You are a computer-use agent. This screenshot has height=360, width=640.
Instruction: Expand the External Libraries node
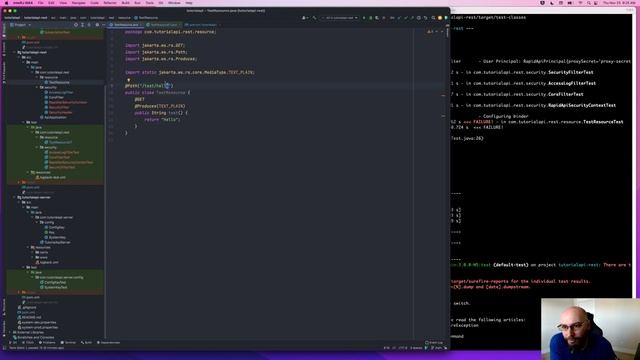click(x=11, y=332)
